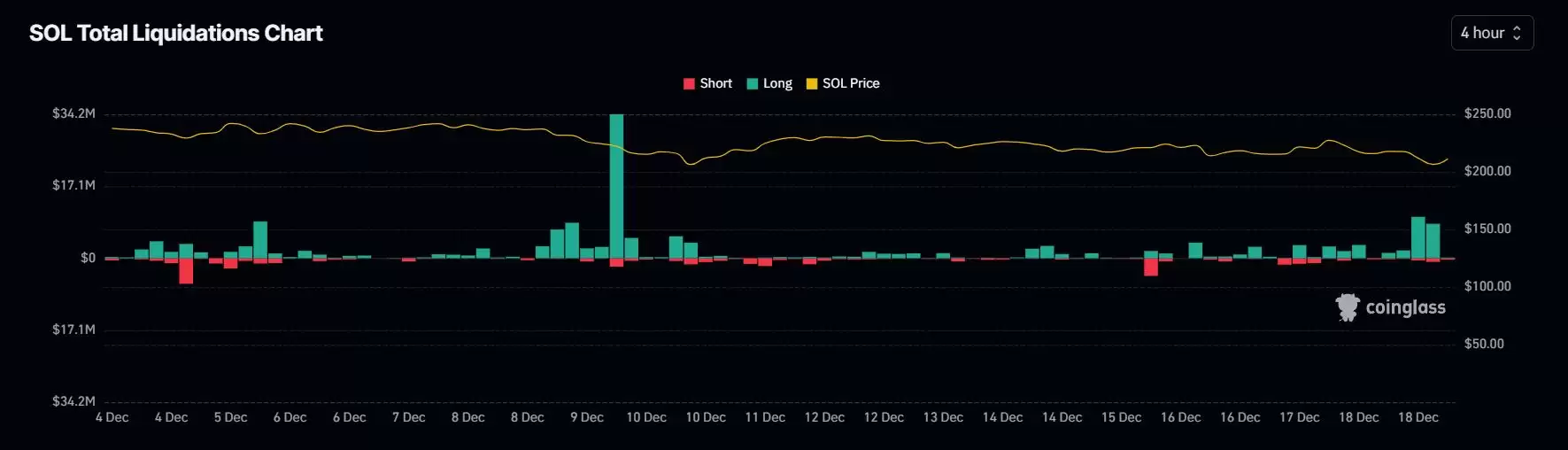
Task: Click the $100.00 price axis label
Action: pyautogui.click(x=1487, y=286)
